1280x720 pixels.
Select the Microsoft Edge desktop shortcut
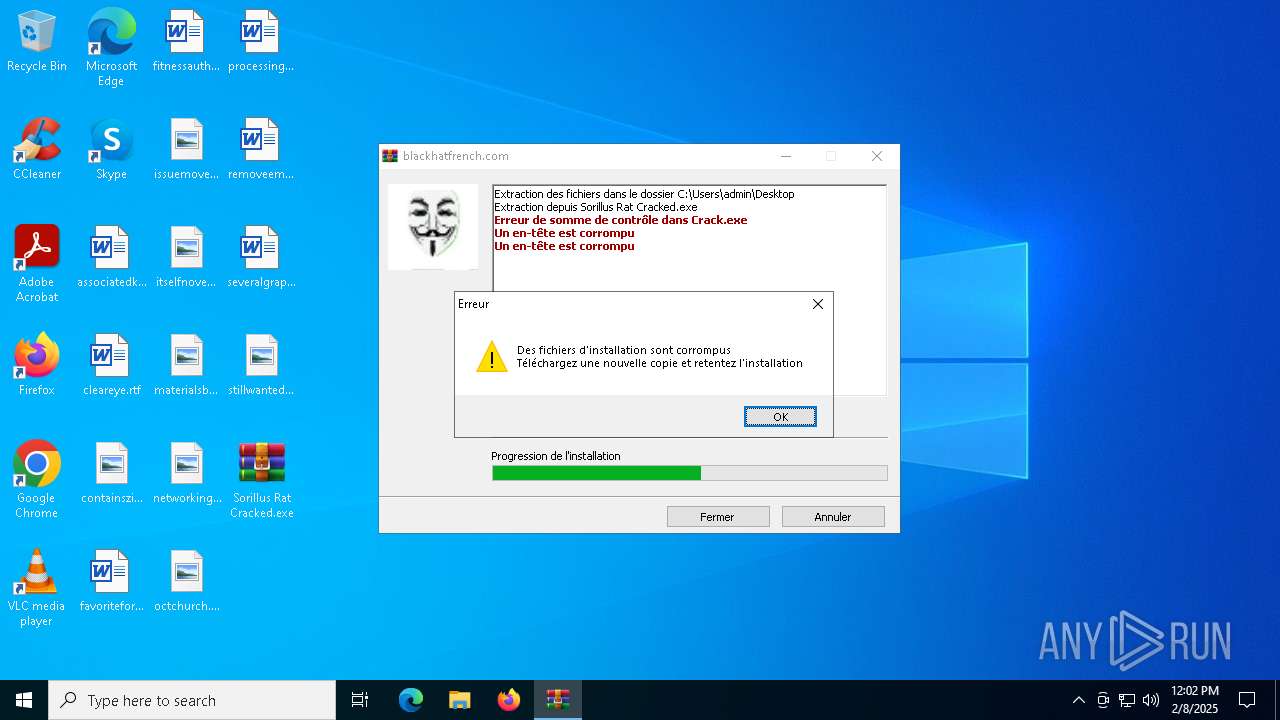[x=111, y=47]
